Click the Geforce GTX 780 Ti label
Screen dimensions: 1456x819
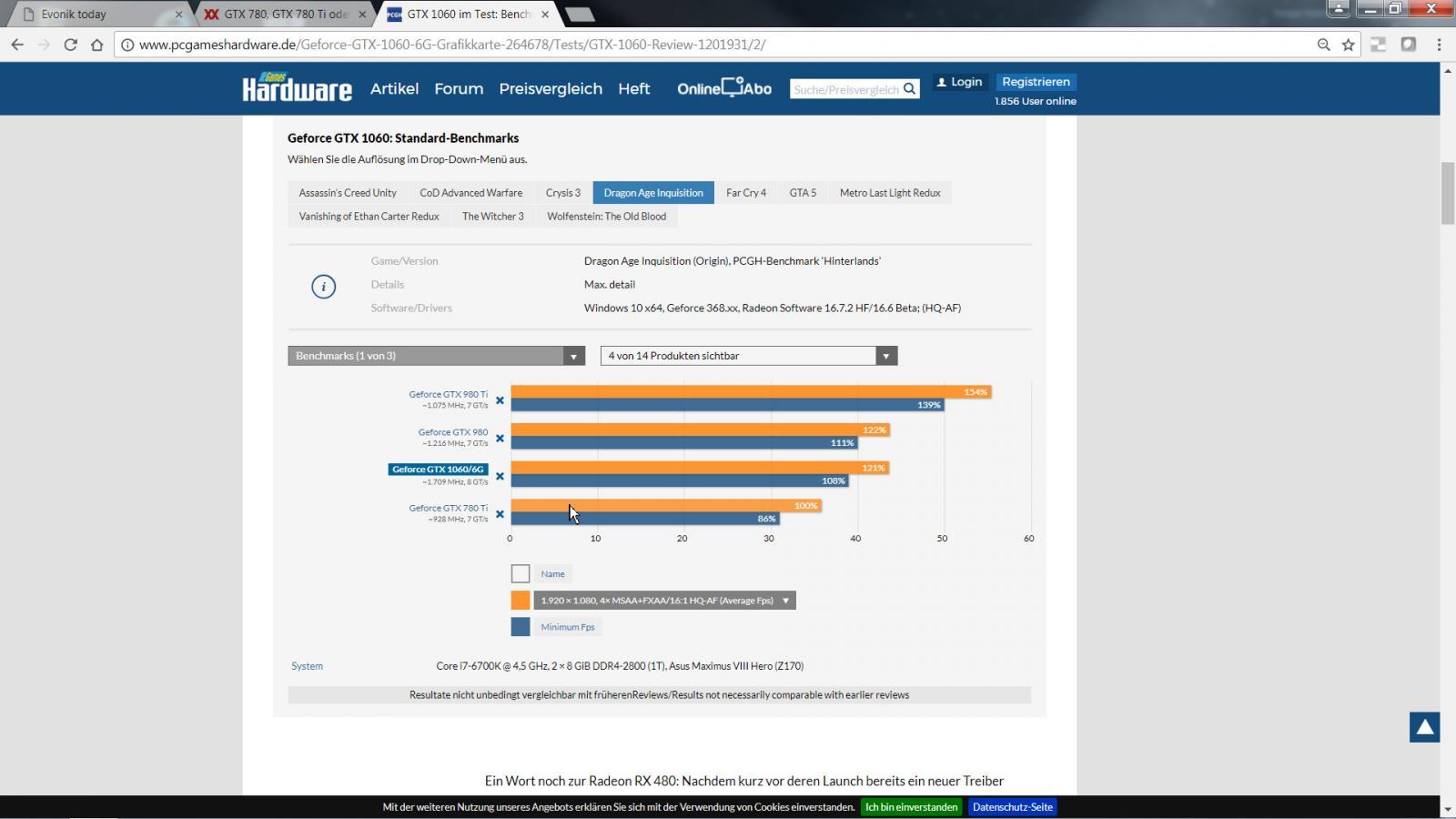448,508
